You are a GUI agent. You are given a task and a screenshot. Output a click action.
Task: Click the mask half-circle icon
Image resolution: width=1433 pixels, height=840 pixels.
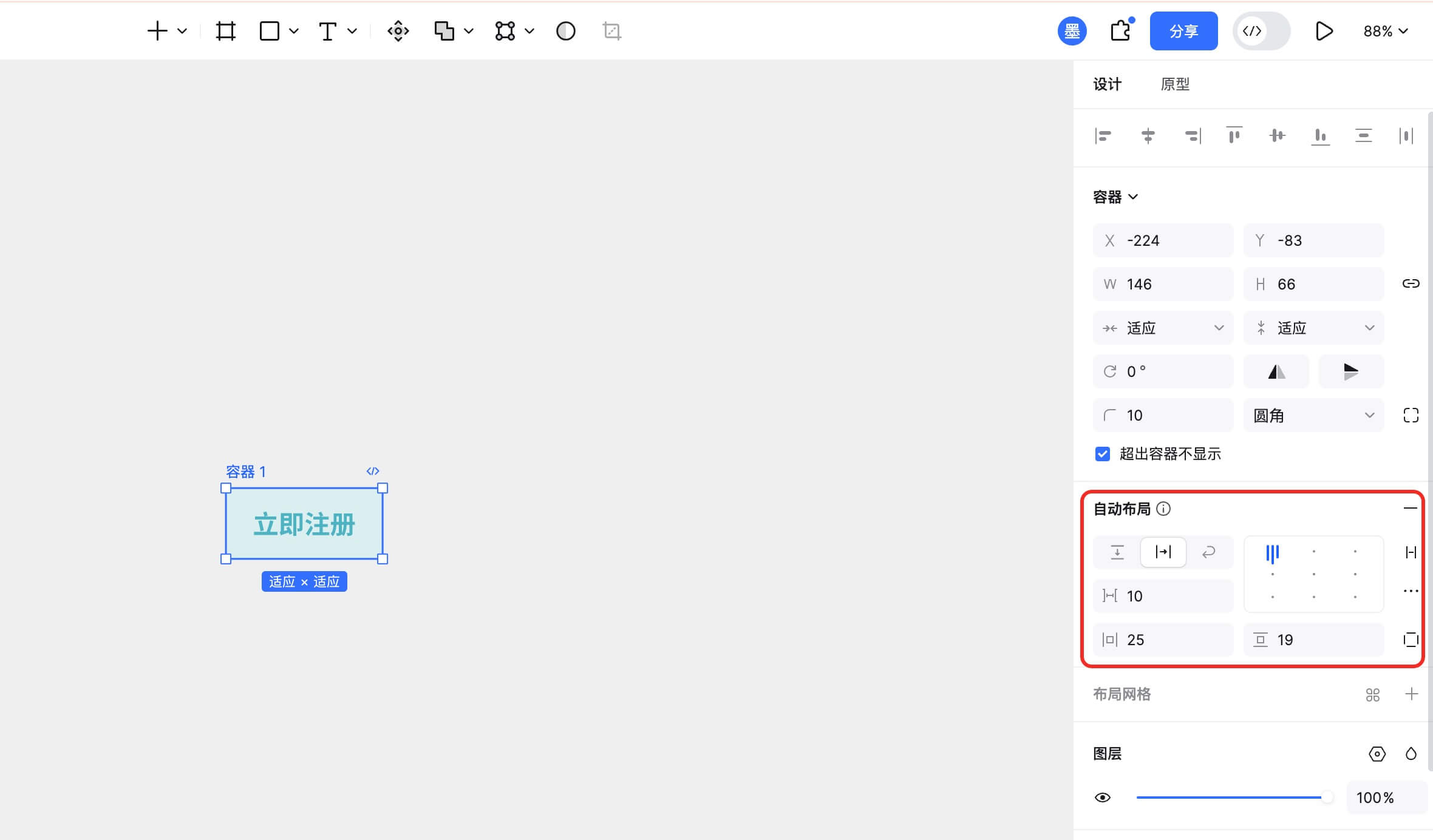(565, 31)
